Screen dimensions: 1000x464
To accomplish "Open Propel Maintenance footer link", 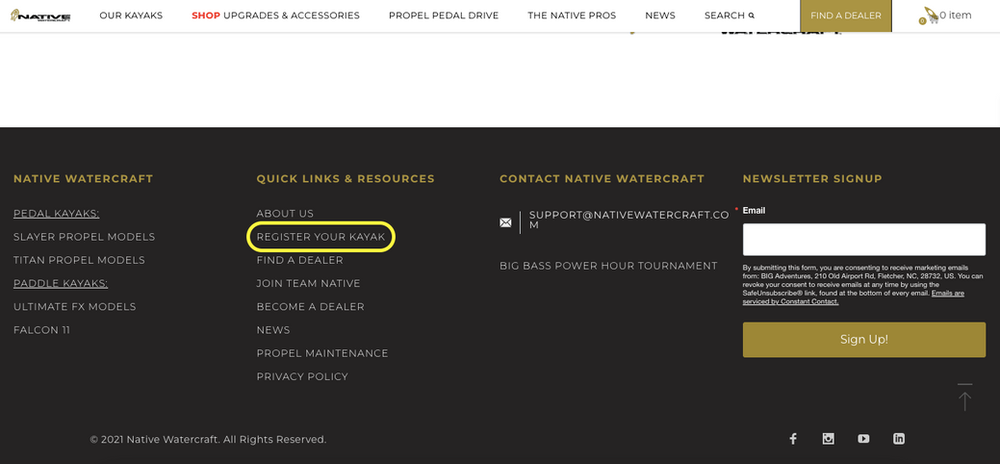I will click(322, 353).
